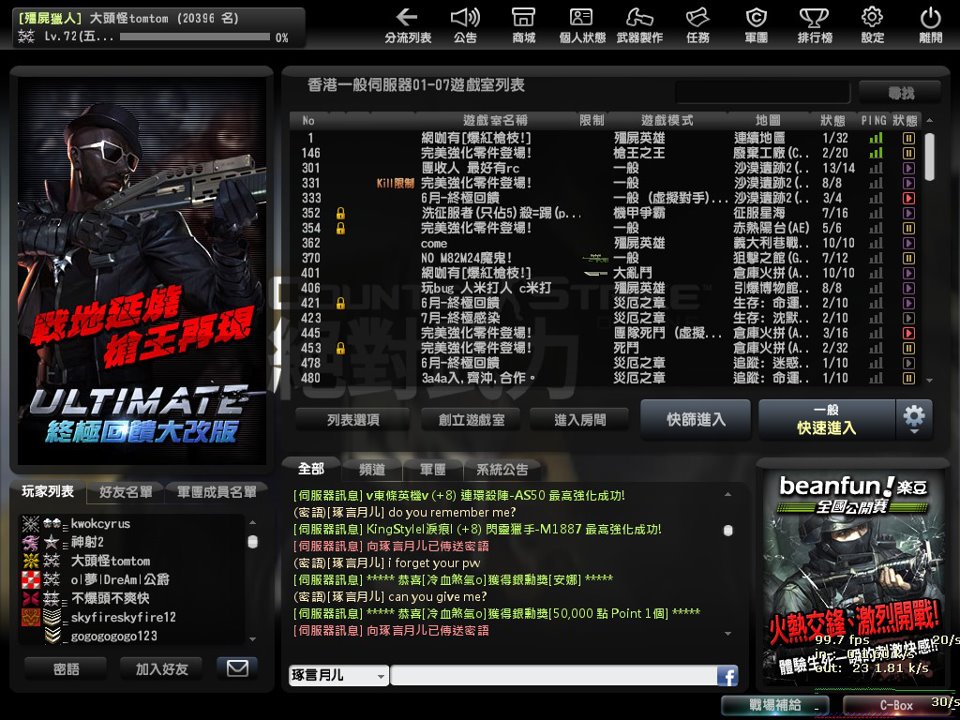Screen dimensions: 960x720
Task: Click the room search input field
Action: point(762,93)
